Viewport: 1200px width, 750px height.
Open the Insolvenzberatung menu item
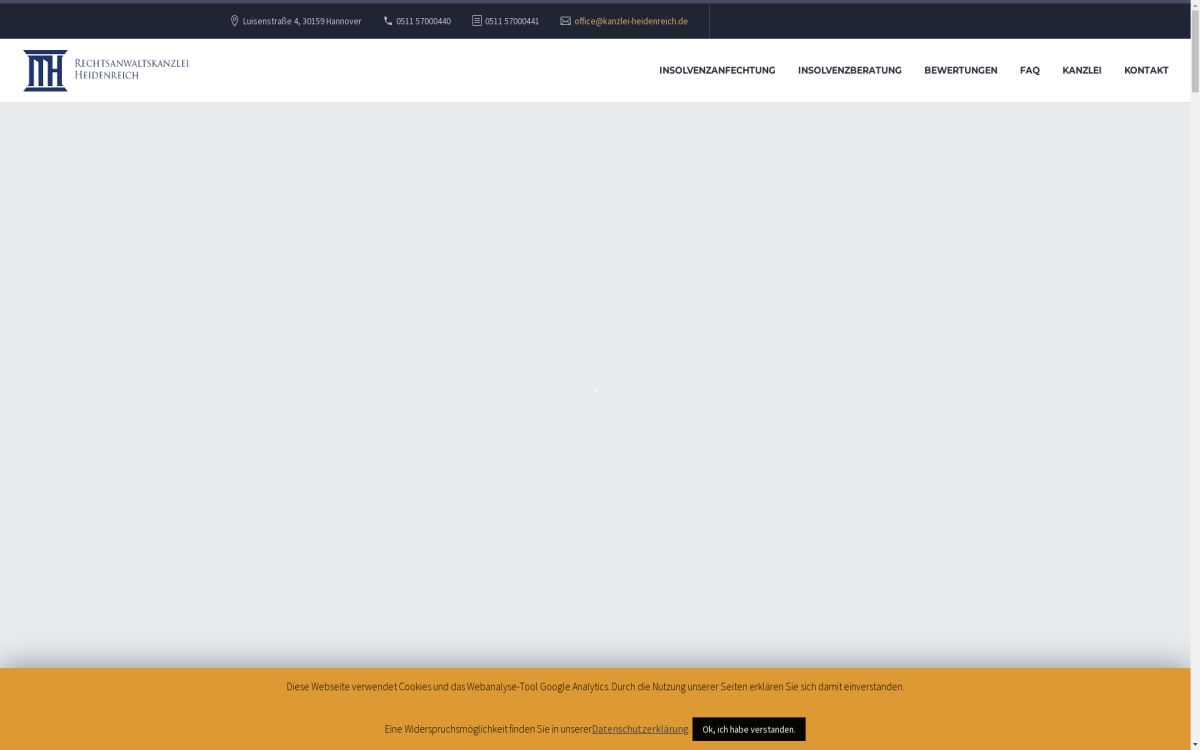(849, 70)
